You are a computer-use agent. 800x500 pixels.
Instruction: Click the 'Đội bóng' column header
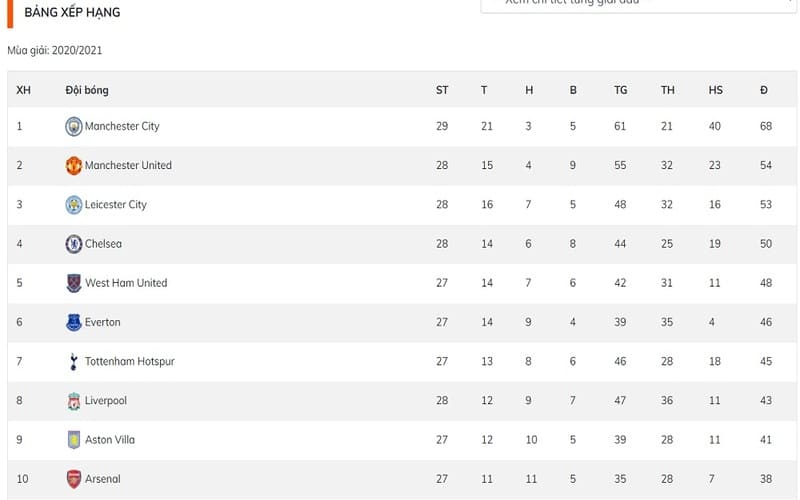tap(87, 90)
